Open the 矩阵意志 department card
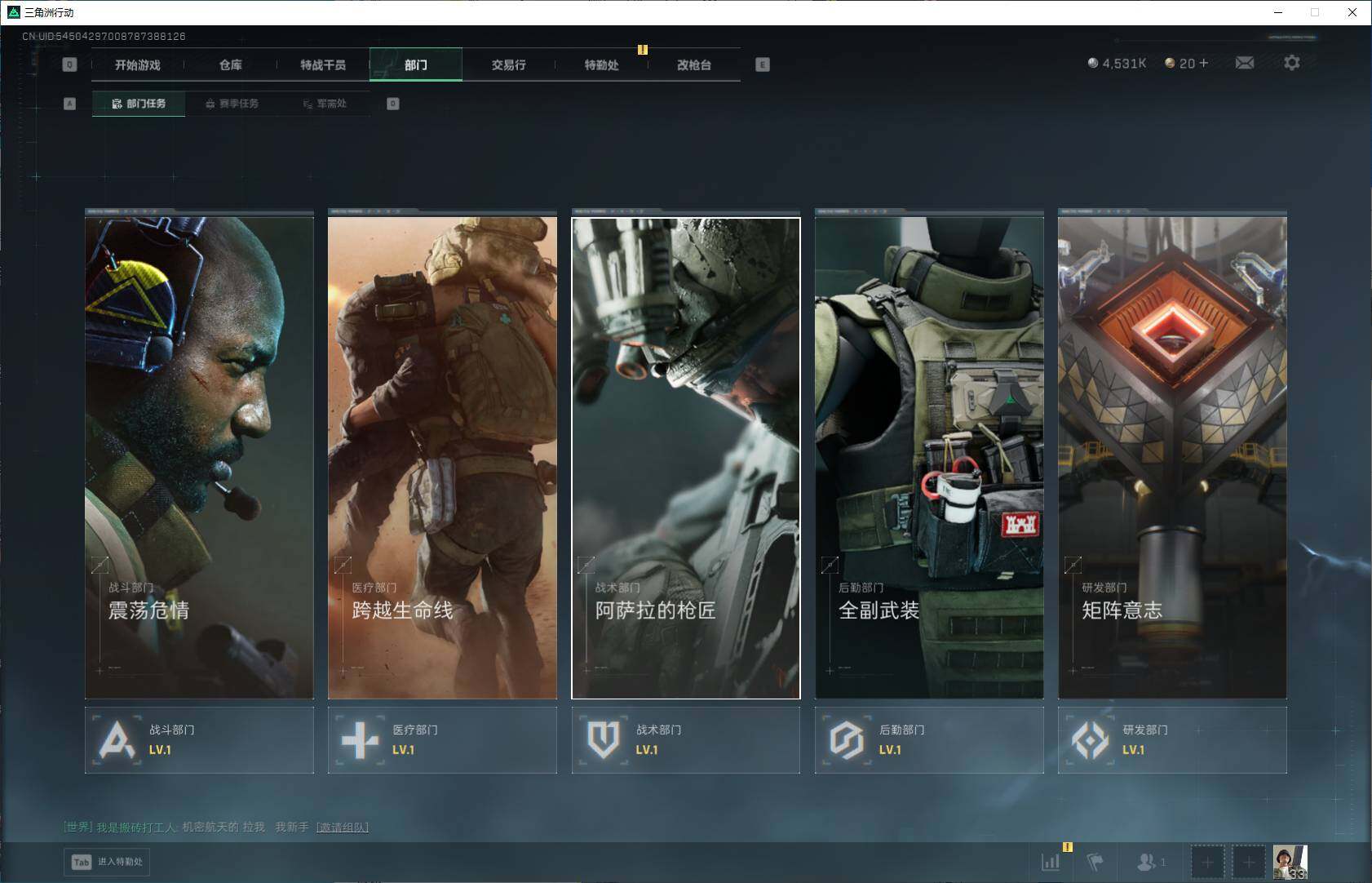This screenshot has width=1372, height=883. 1172,457
